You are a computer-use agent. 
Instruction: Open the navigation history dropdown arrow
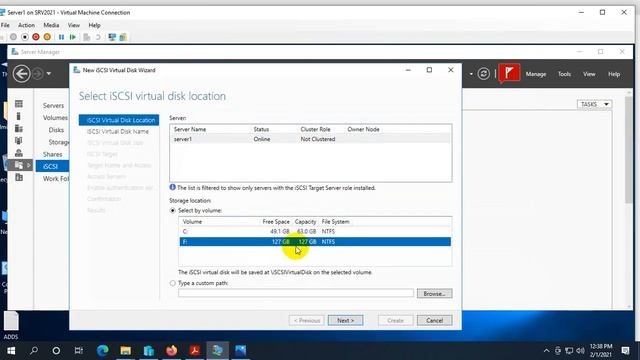point(49,74)
